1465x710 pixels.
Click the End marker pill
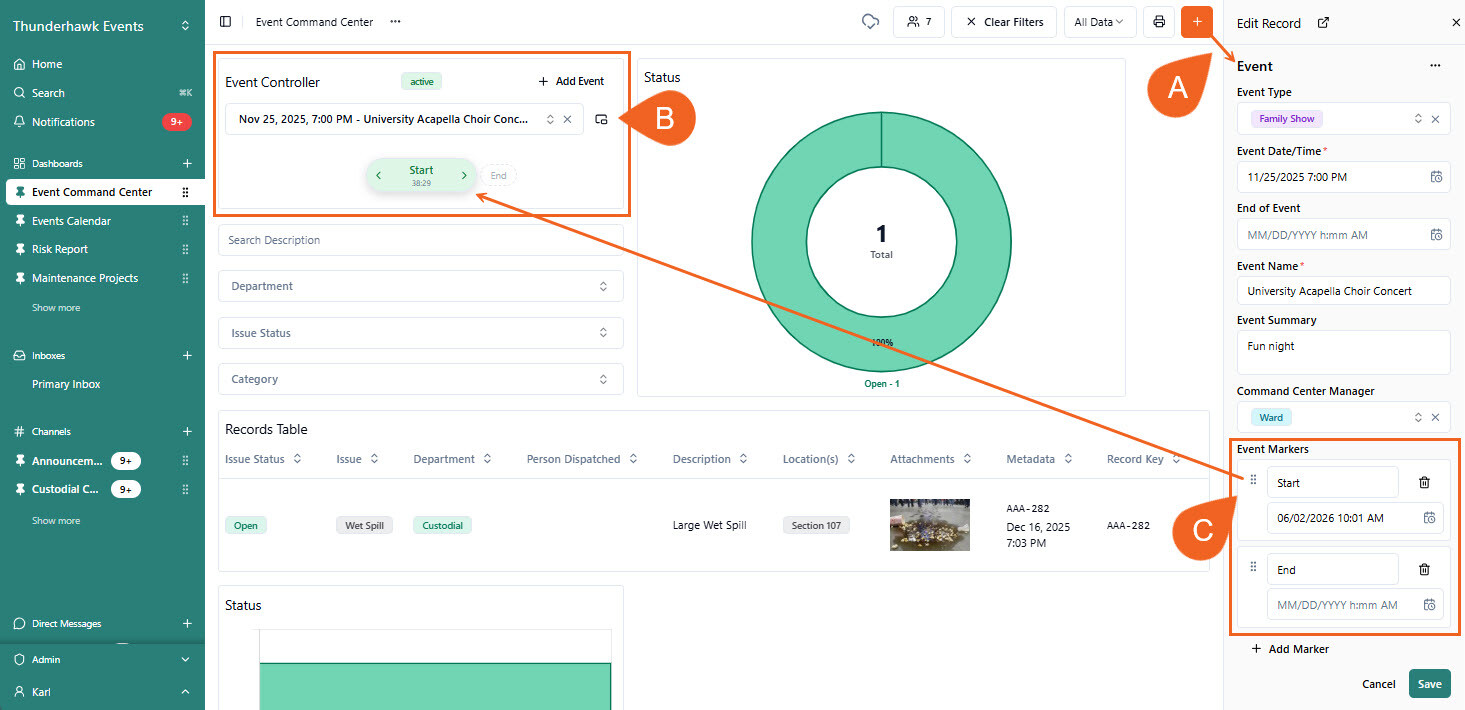(x=498, y=175)
